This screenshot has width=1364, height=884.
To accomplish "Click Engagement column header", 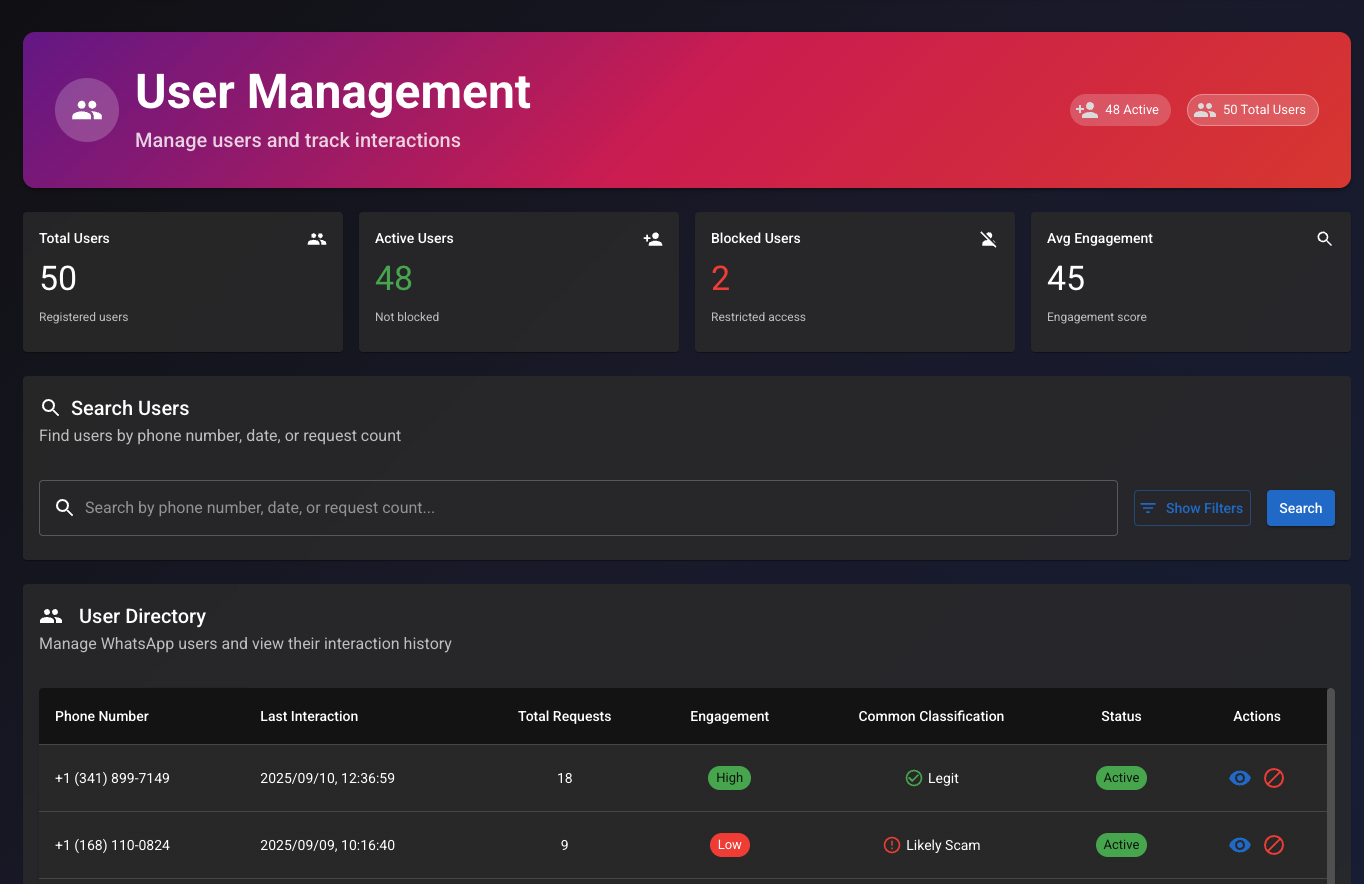I will pyautogui.click(x=730, y=716).
